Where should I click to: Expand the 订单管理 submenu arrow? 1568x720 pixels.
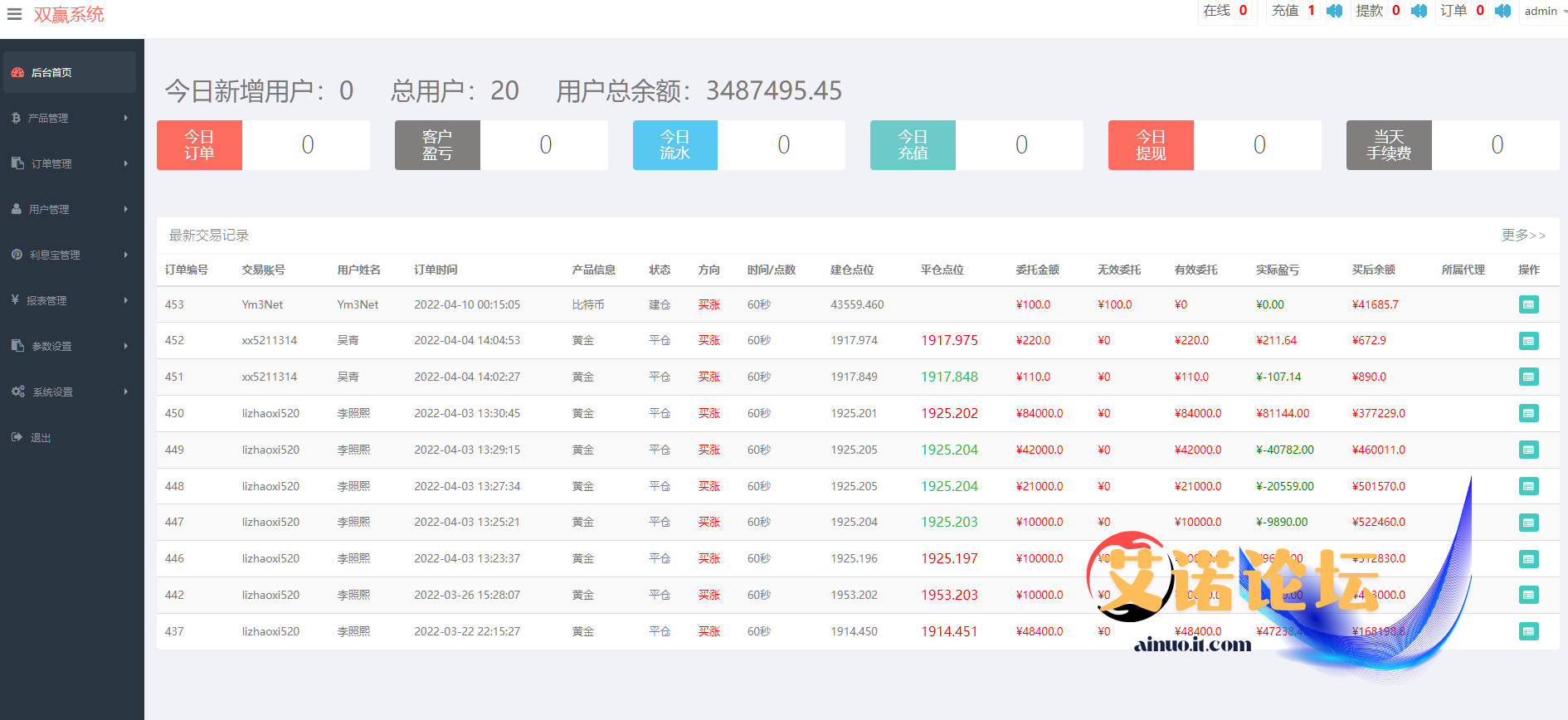point(126,163)
